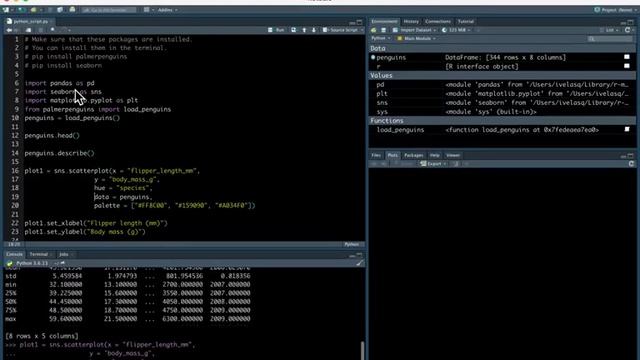Viewport: 640px width, 360px height.
Task: Click the Source Script button
Action: (x=340, y=30)
